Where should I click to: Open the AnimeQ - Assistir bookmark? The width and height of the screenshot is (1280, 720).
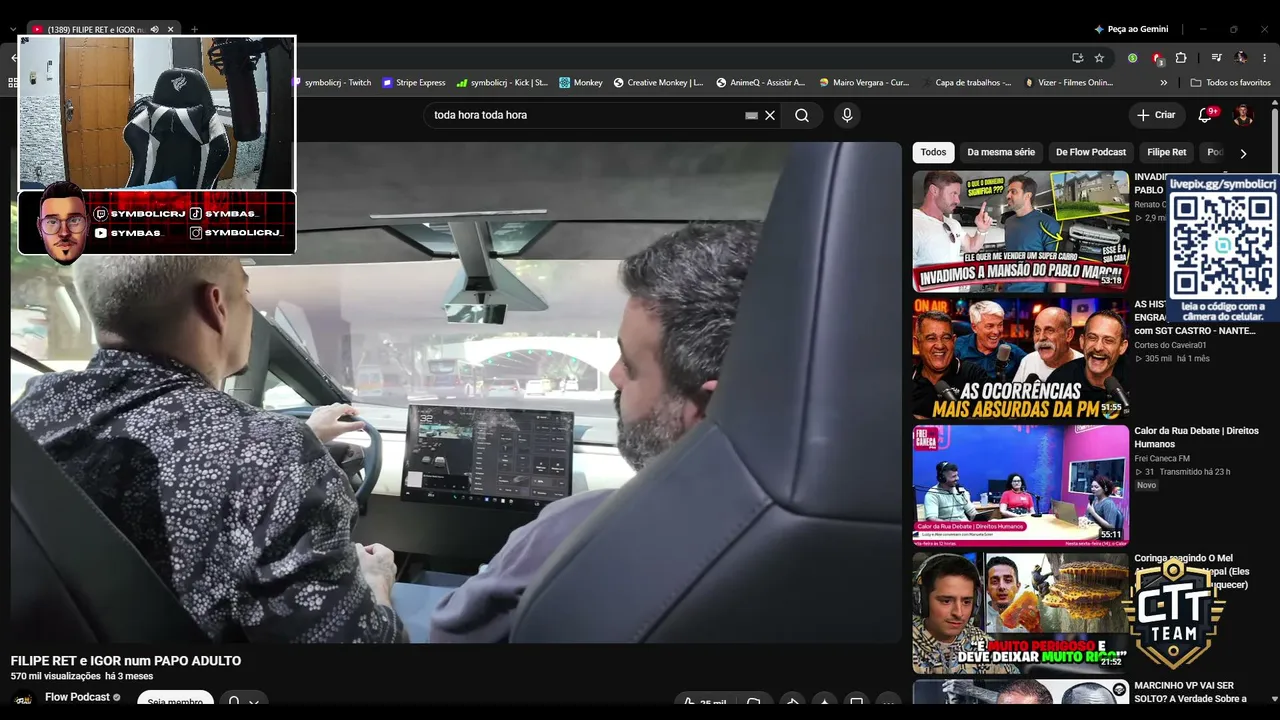tap(760, 83)
